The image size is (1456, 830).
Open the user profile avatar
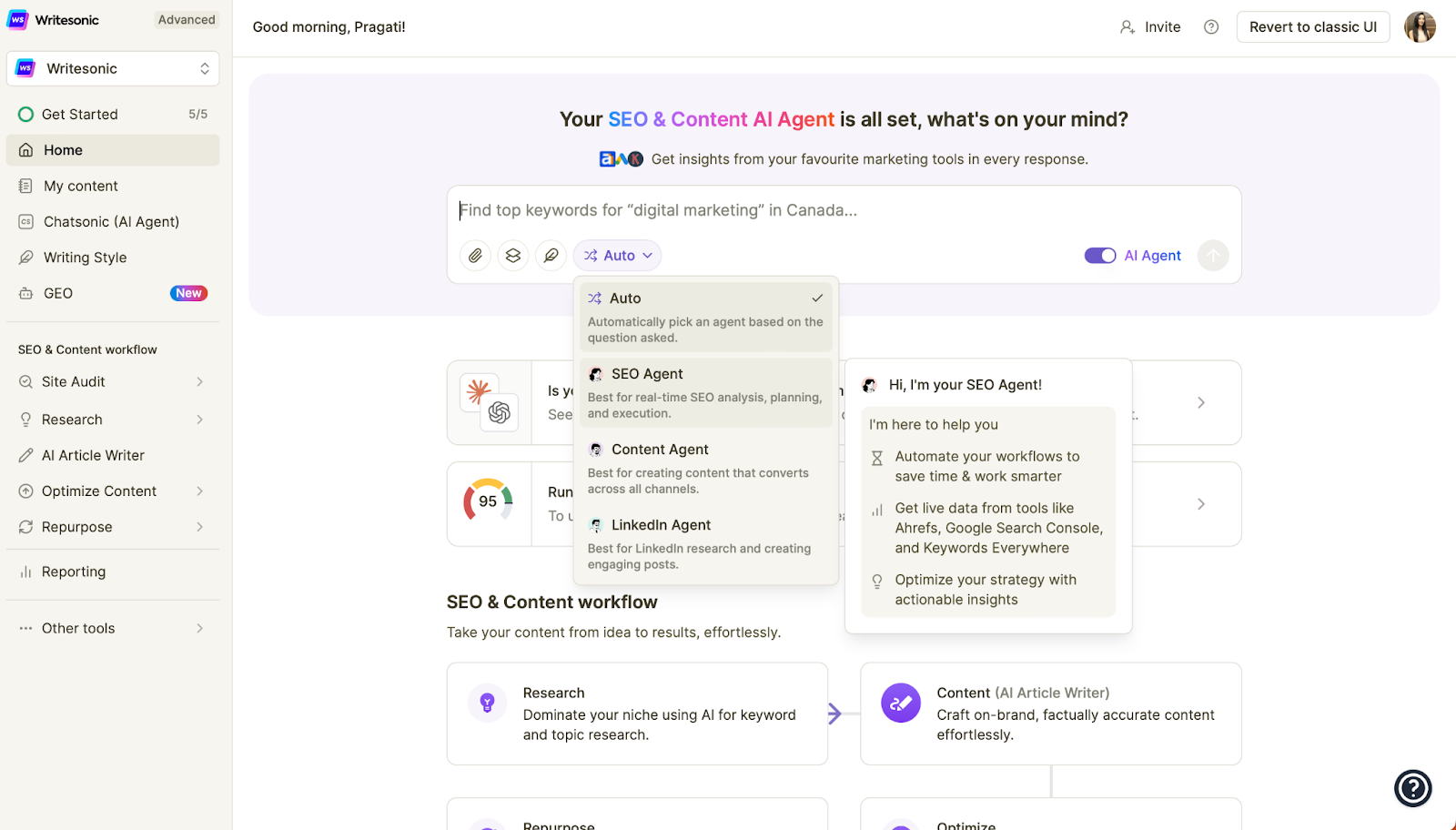pos(1420,27)
